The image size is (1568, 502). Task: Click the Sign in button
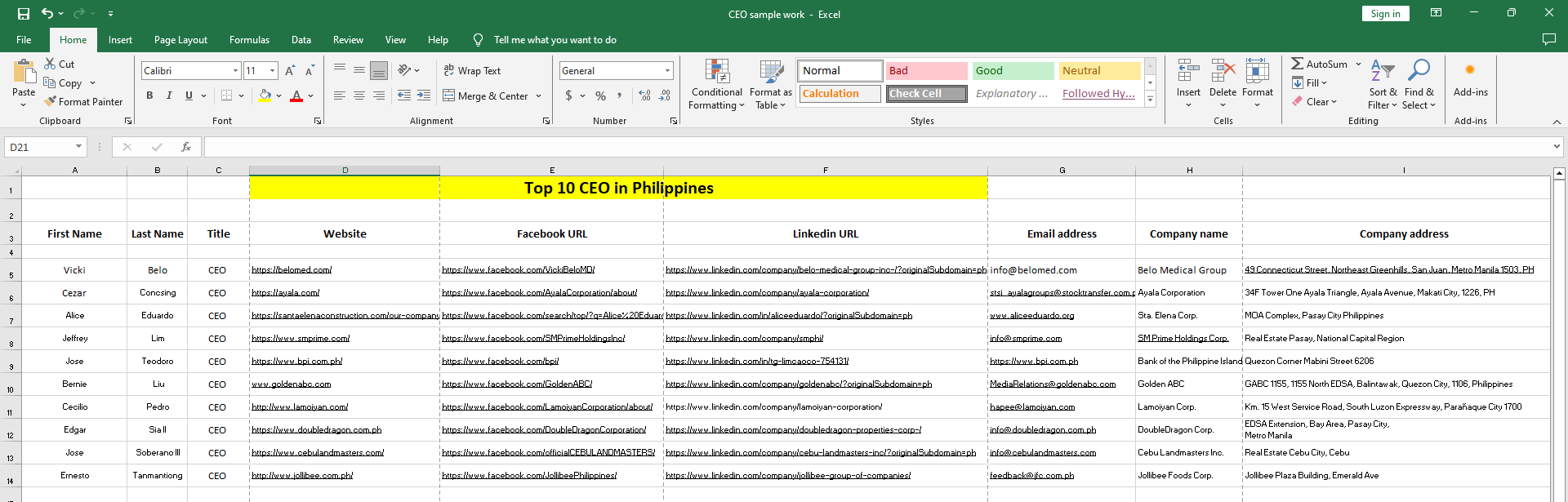(x=1385, y=14)
